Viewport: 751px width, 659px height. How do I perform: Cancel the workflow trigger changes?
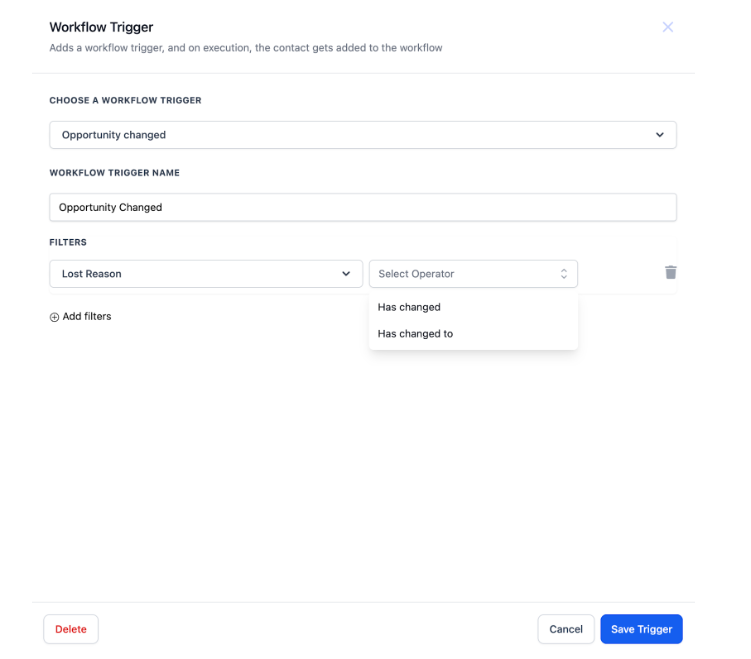[565, 629]
